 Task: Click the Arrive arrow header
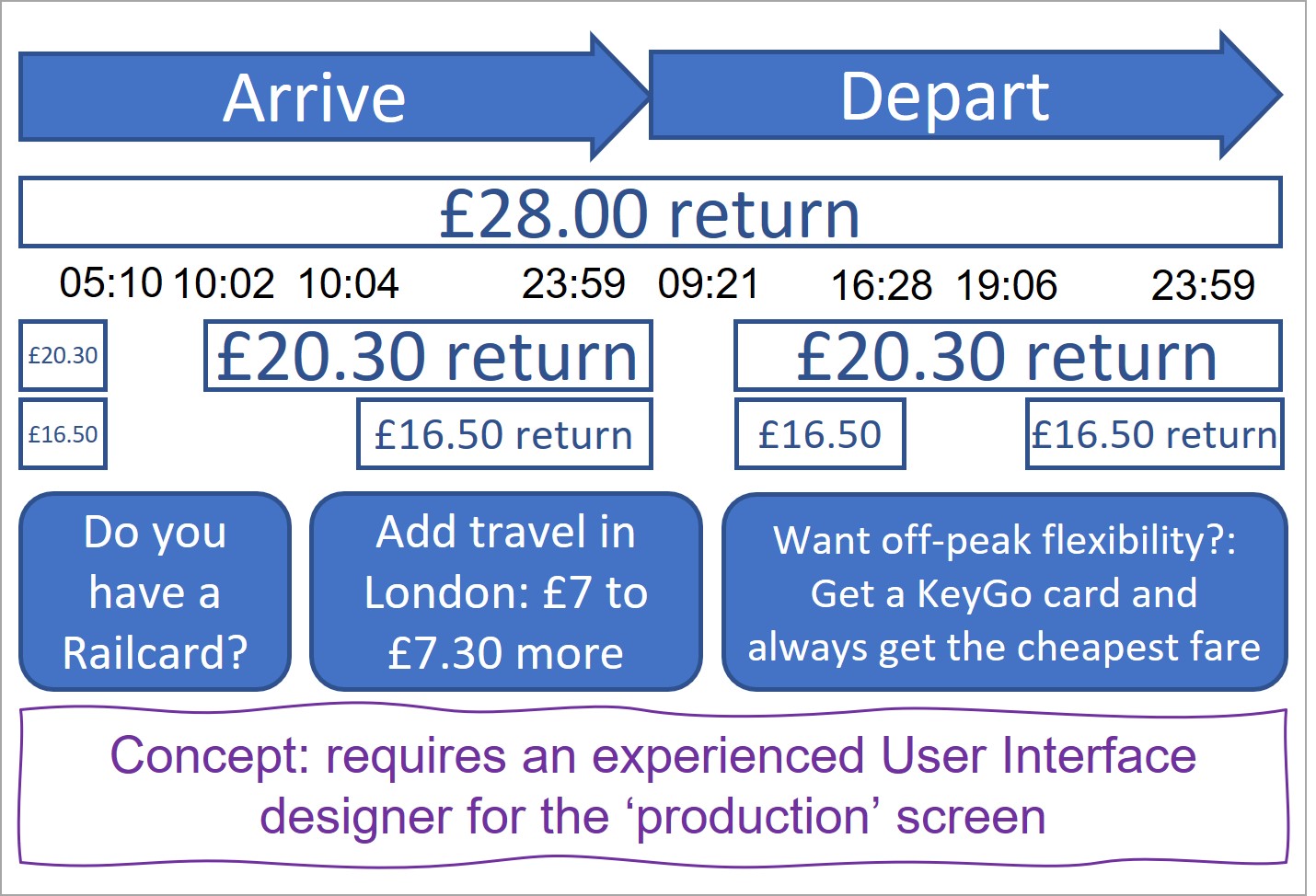tap(315, 98)
